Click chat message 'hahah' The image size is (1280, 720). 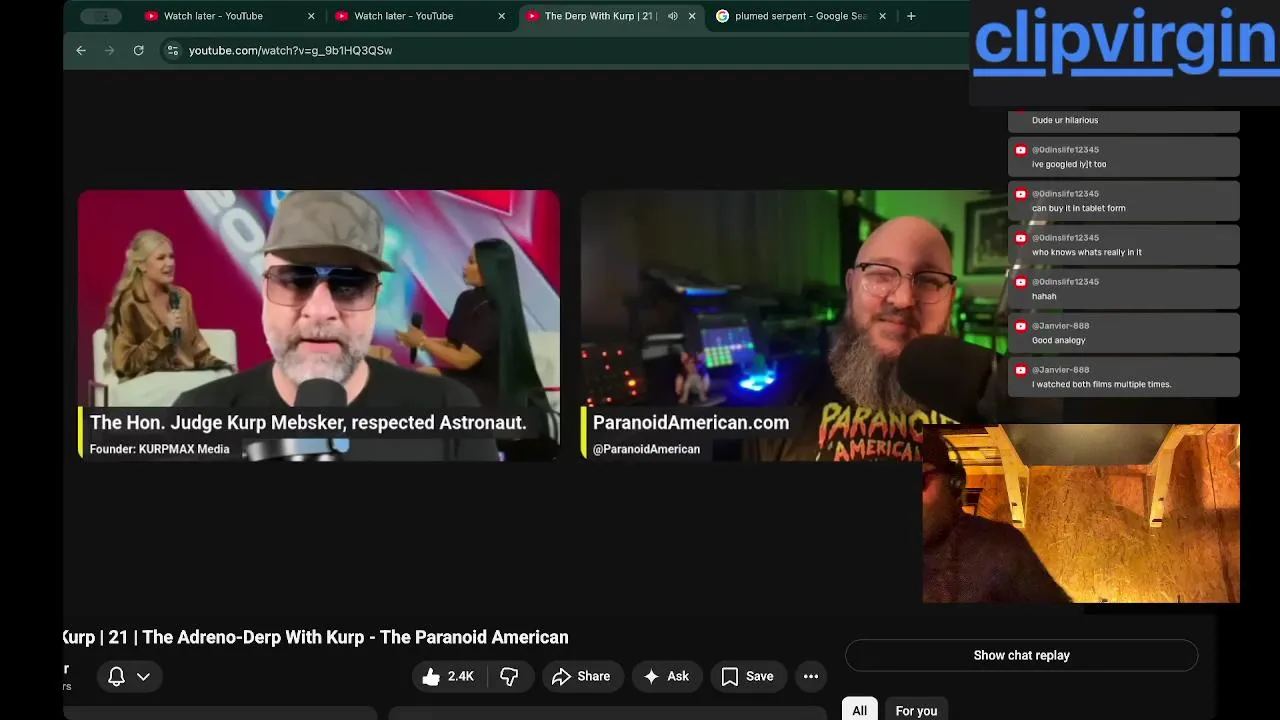tap(1044, 296)
